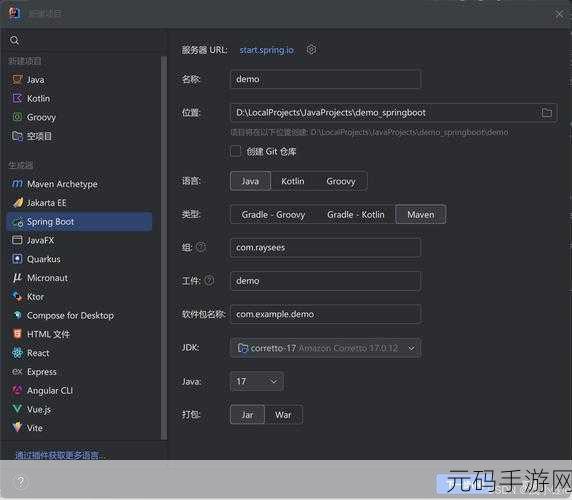Choose the Vite generator icon
Image resolution: width=572 pixels, height=500 pixels.
[x=17, y=427]
